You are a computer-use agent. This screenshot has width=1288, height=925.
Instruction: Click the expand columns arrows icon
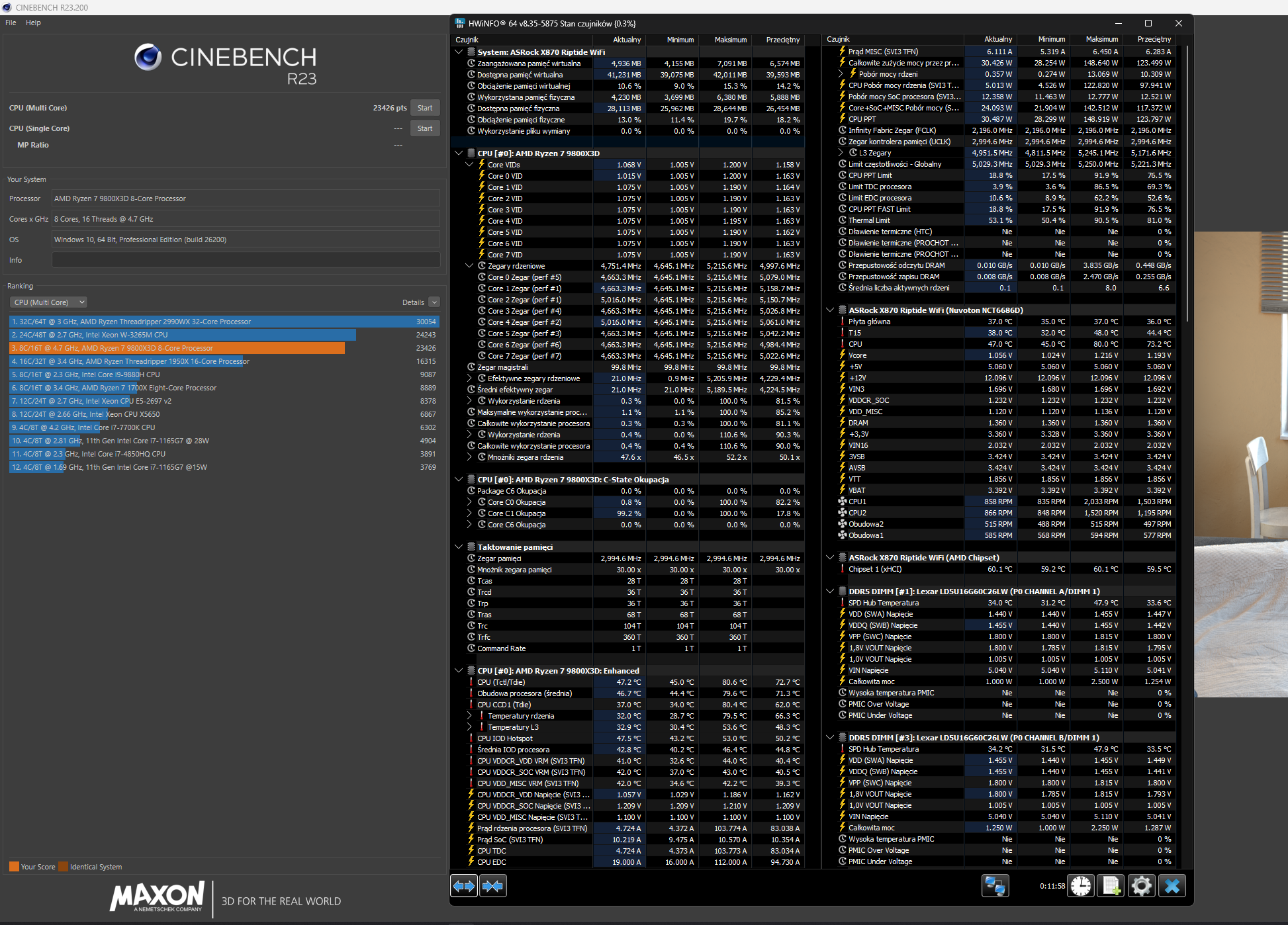pyautogui.click(x=464, y=886)
